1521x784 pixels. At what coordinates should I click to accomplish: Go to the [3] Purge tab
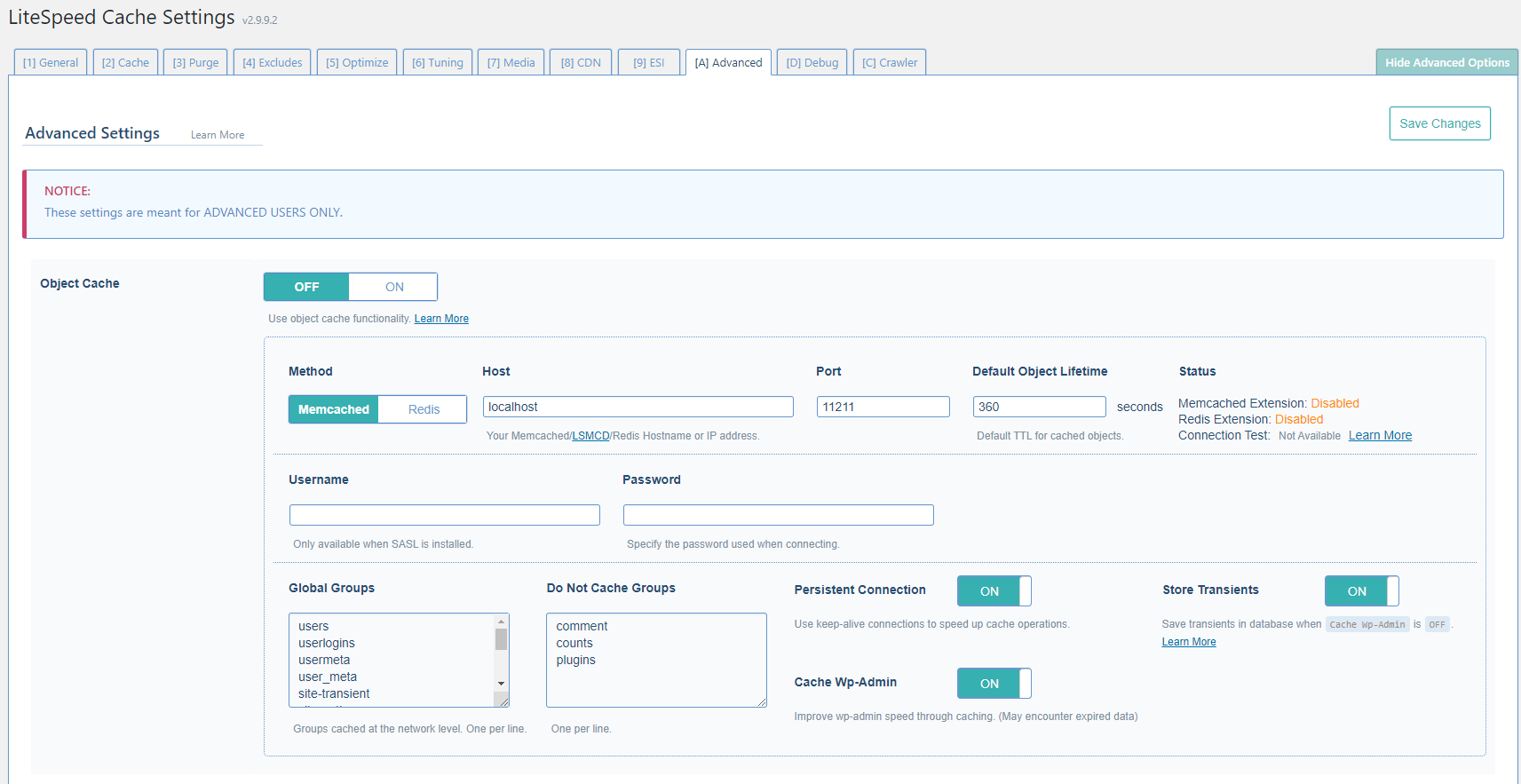click(195, 62)
